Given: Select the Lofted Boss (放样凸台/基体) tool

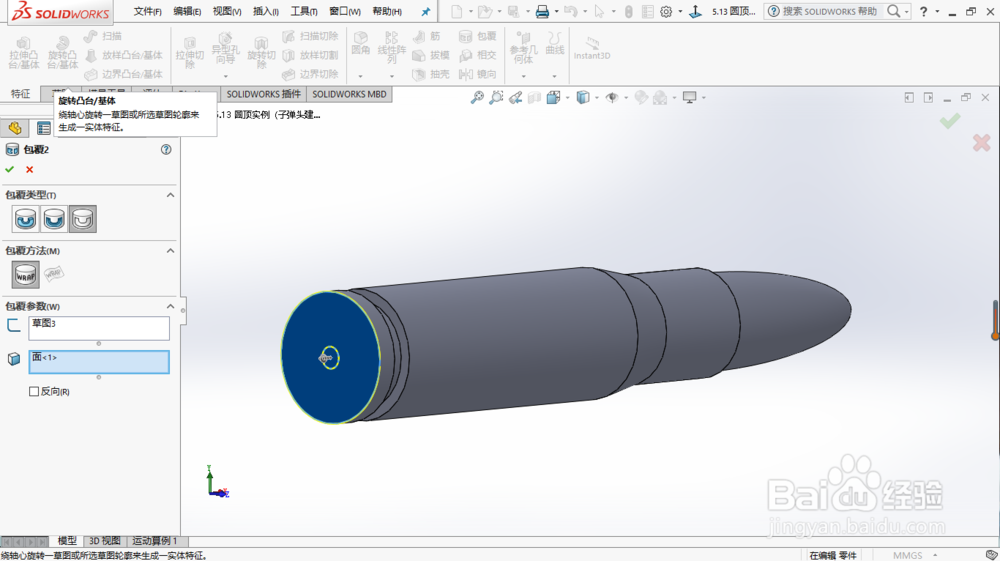Looking at the screenshot, I should pyautogui.click(x=124, y=55).
